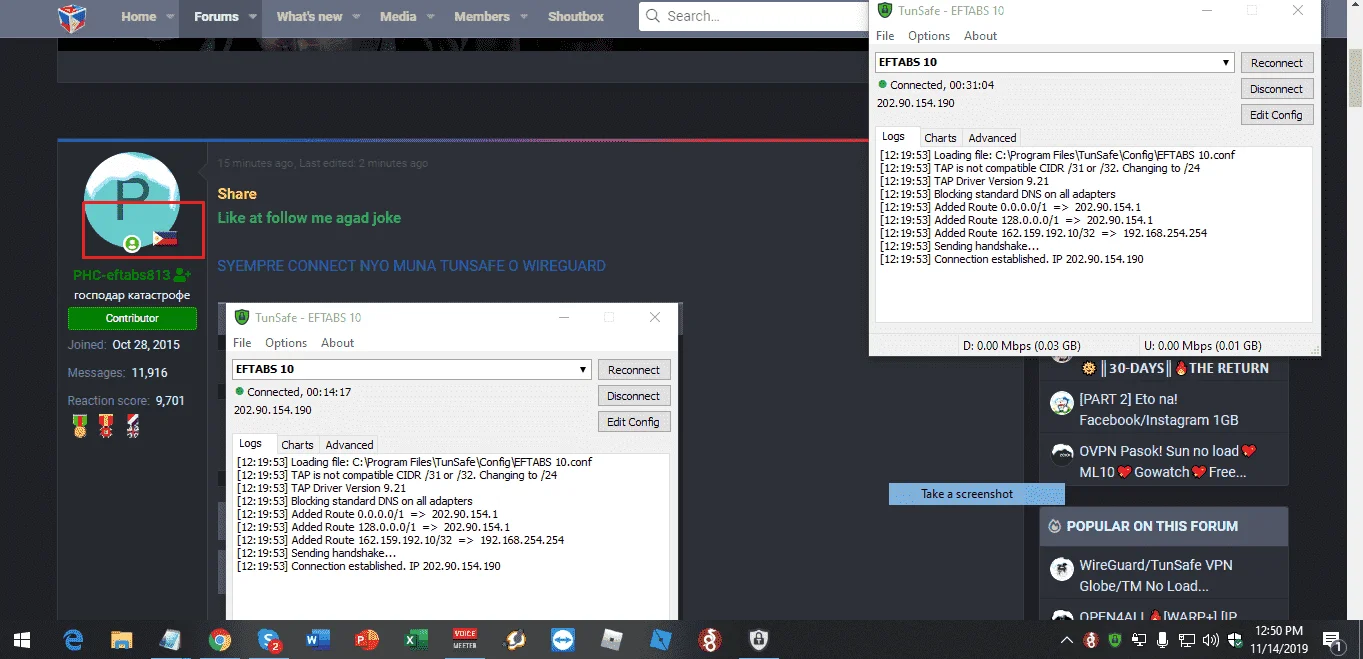Viewport: 1363px width, 659px height.
Task: Click Disconnect in the TunSafe window
Action: tap(1277, 88)
